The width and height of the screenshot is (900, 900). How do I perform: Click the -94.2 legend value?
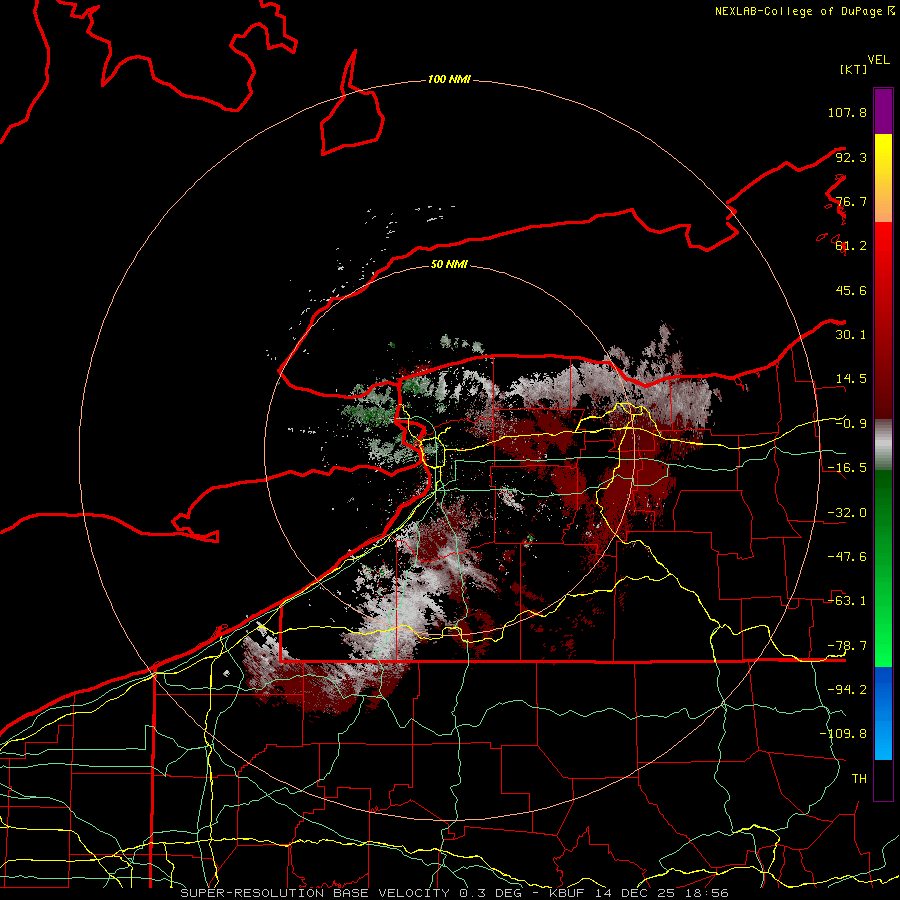(847, 690)
